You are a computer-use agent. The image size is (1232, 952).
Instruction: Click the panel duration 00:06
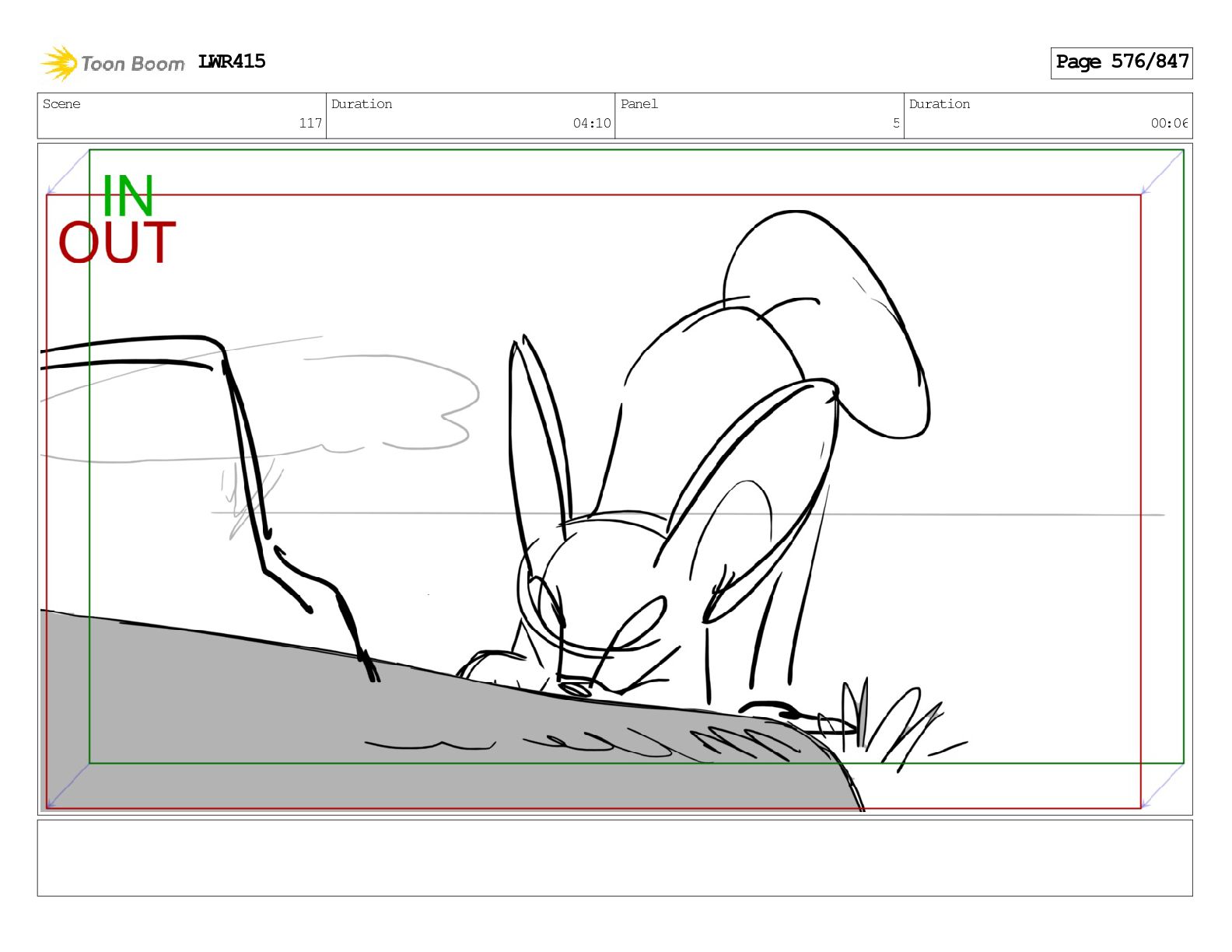tap(1169, 123)
